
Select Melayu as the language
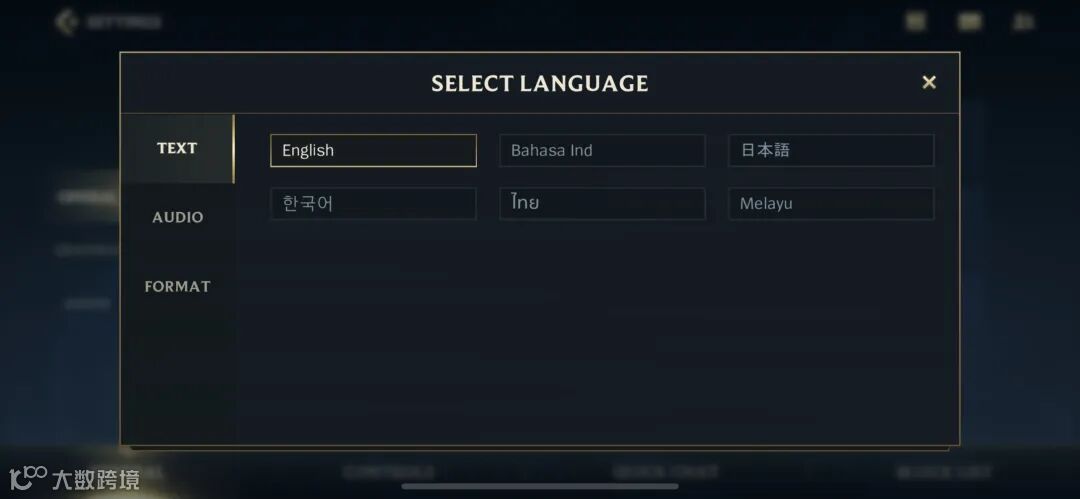(831, 203)
